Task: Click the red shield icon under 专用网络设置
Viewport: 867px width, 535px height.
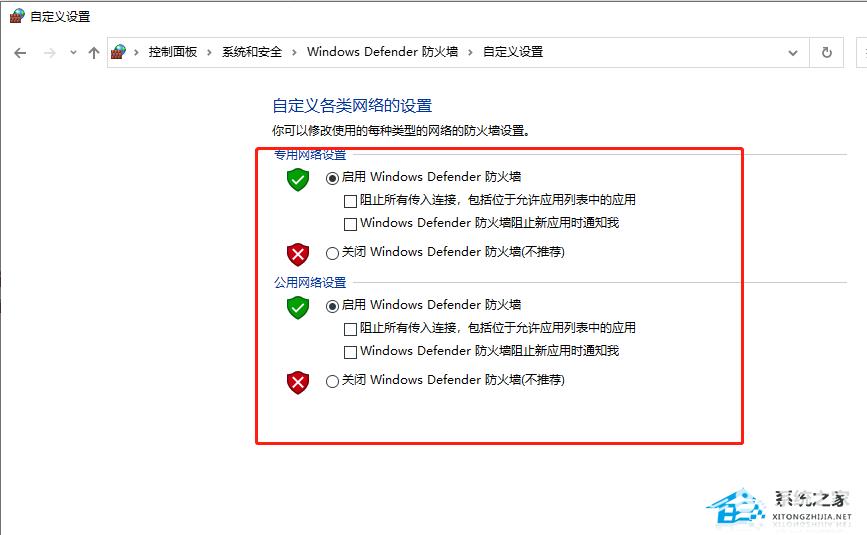Action: 297,254
